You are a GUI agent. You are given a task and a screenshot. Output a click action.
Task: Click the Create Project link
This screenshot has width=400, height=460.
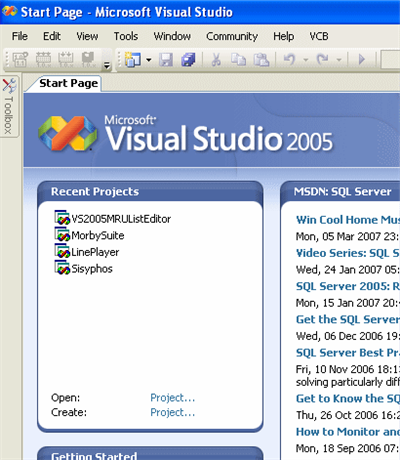point(172,412)
